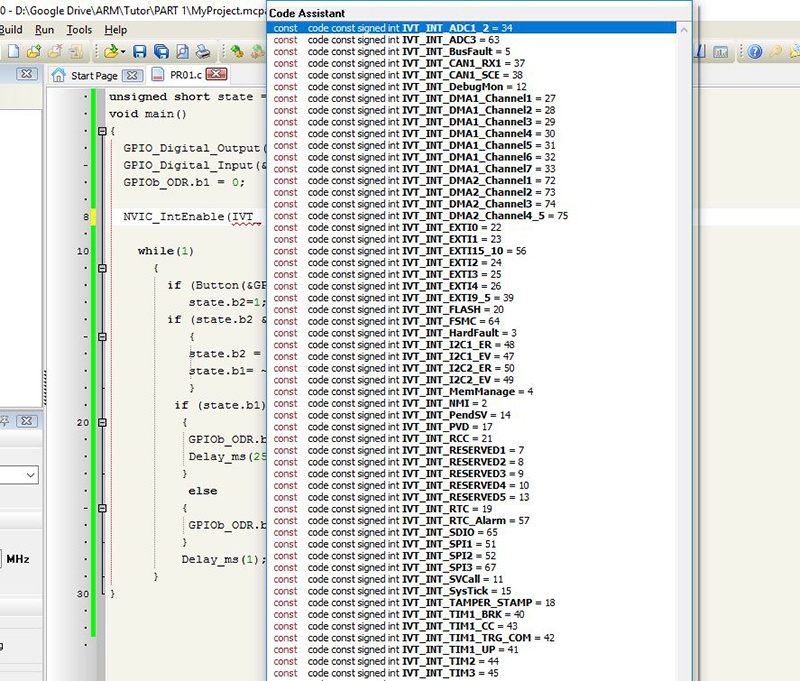Select IVT_INT_HardFault = 3 suggestion

coord(472,333)
